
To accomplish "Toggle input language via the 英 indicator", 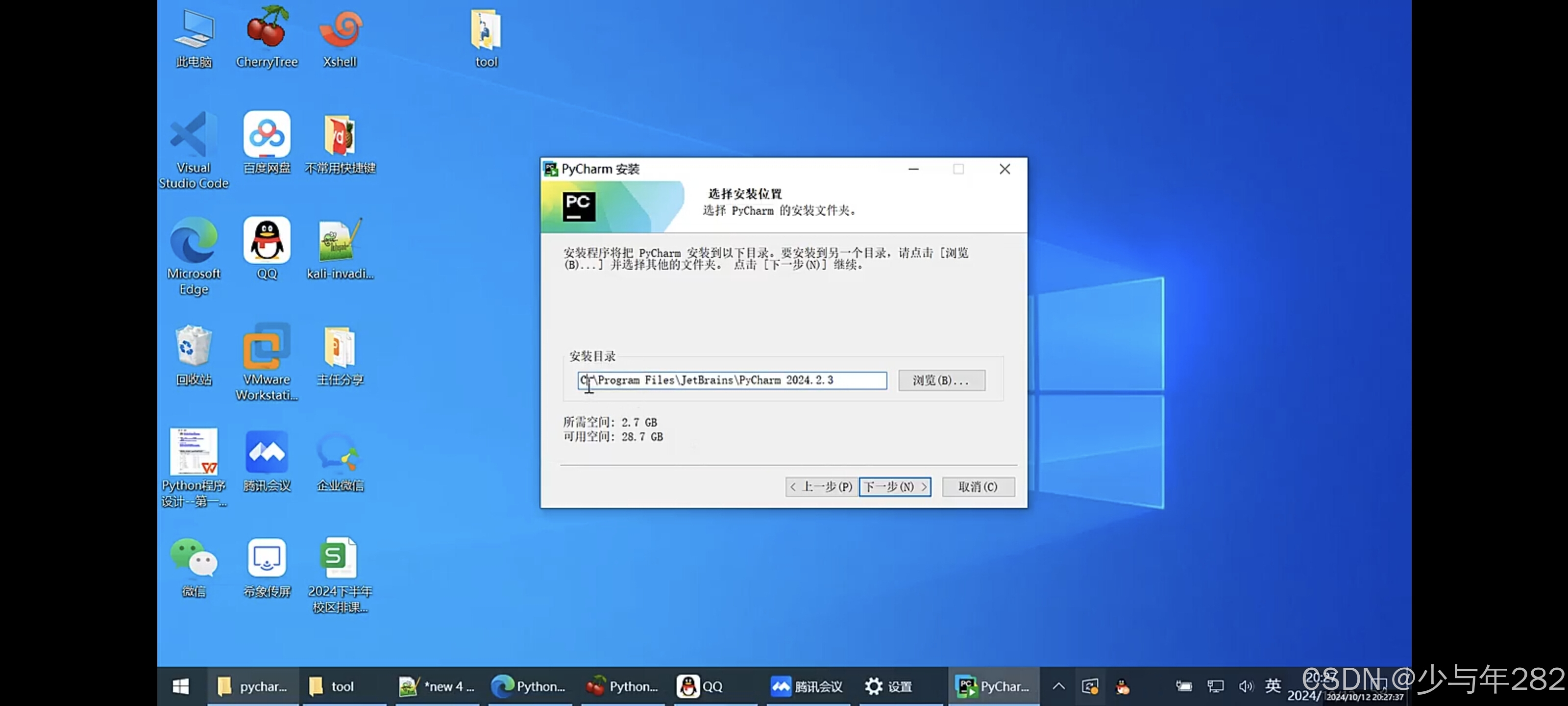I will coord(1274,686).
